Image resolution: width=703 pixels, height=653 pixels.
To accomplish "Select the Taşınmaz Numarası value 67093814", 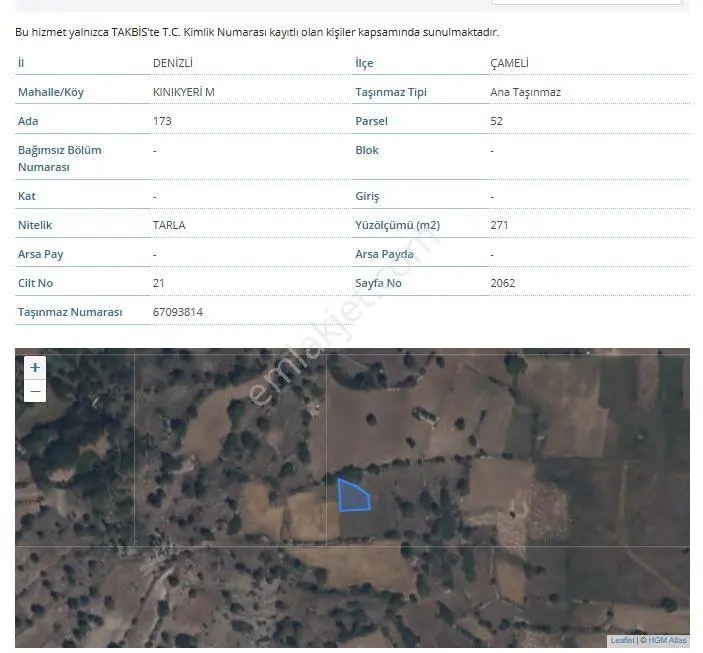I will click(178, 312).
